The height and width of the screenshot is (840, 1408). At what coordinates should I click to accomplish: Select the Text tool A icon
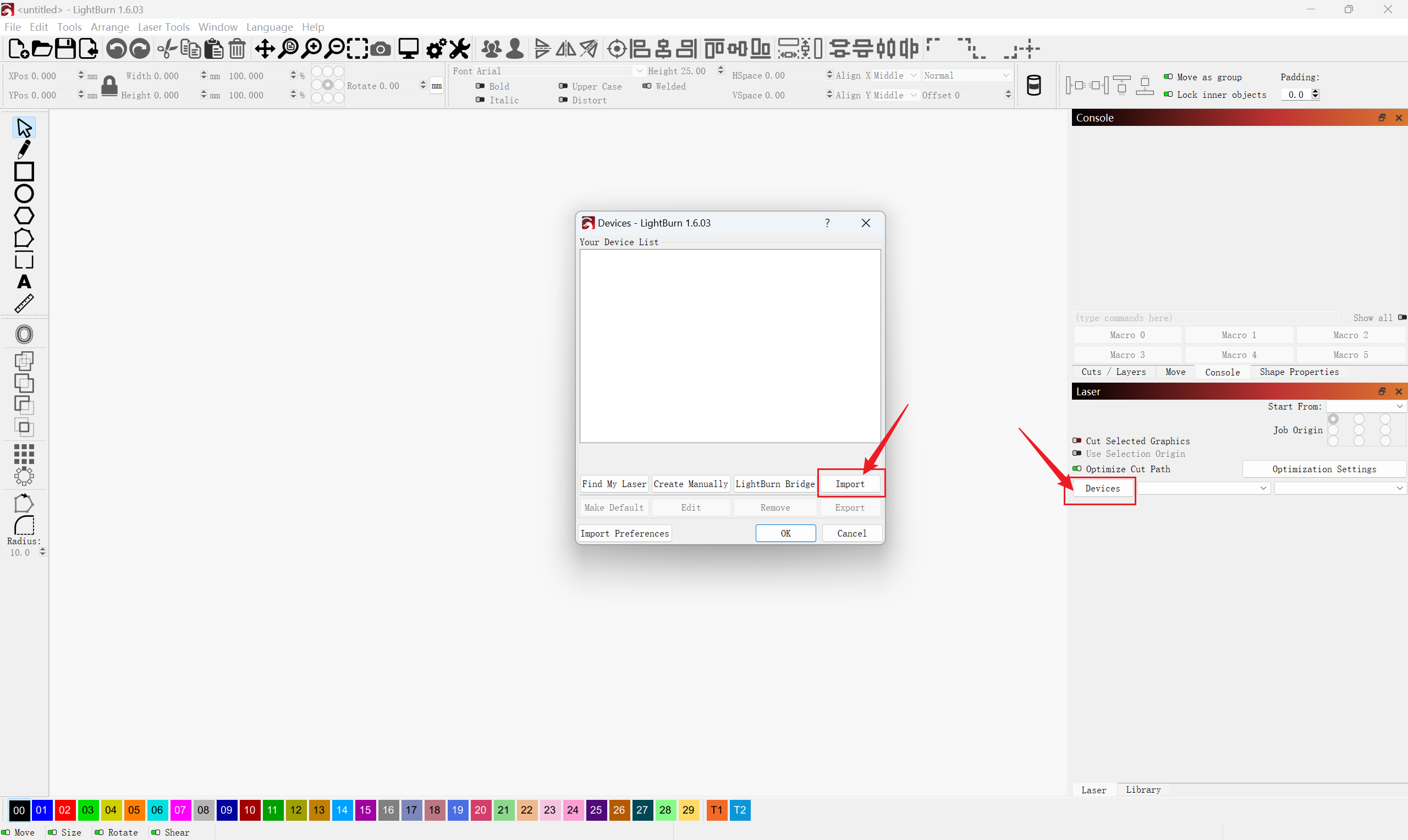24,282
